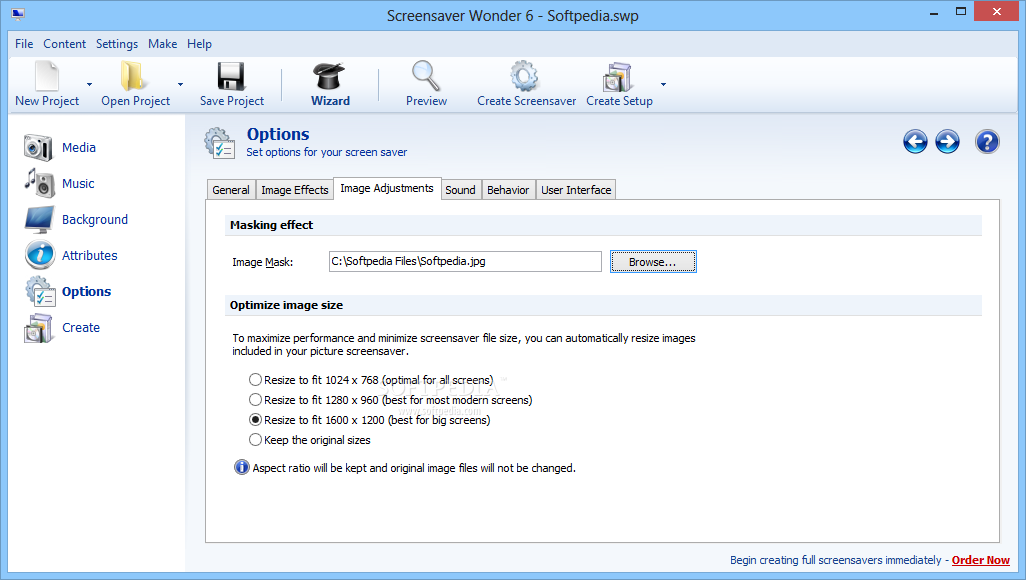Click the Create Screensaver toolbar label

point(527,101)
